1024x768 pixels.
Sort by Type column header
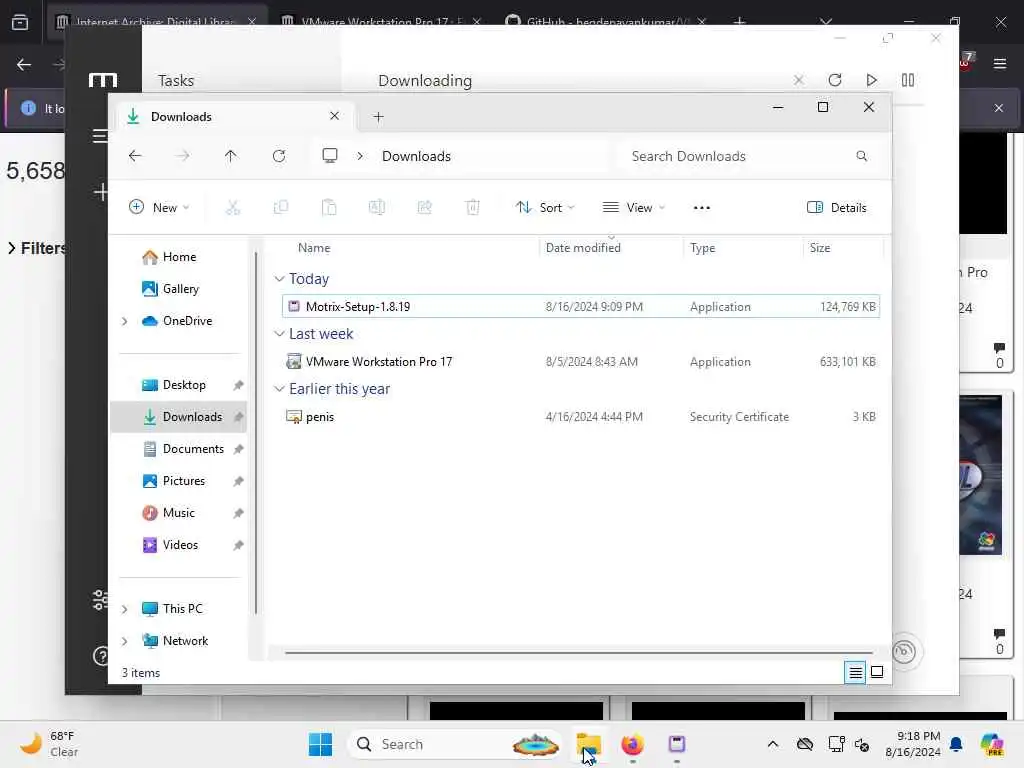tap(703, 248)
